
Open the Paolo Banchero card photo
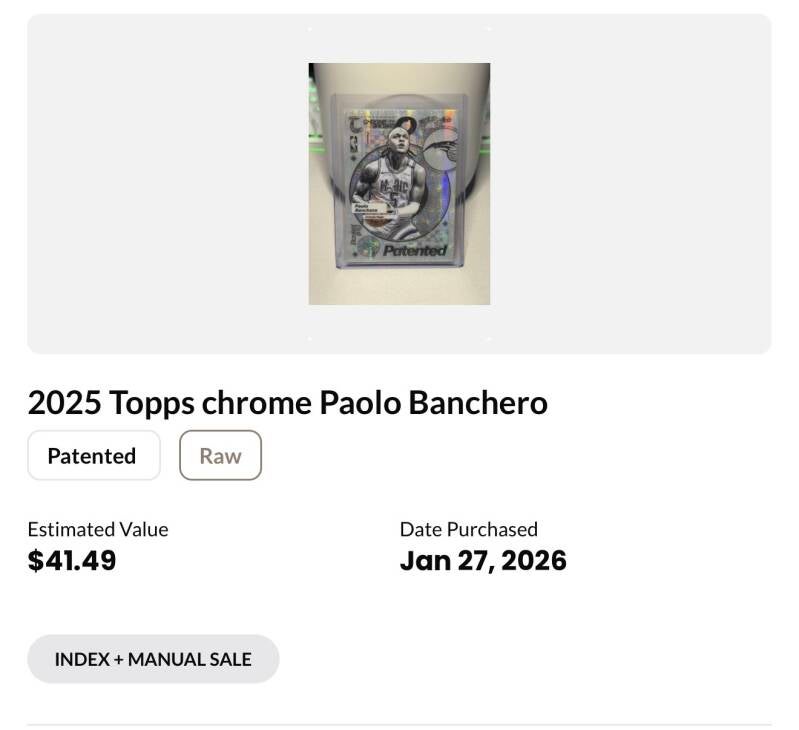pos(399,184)
